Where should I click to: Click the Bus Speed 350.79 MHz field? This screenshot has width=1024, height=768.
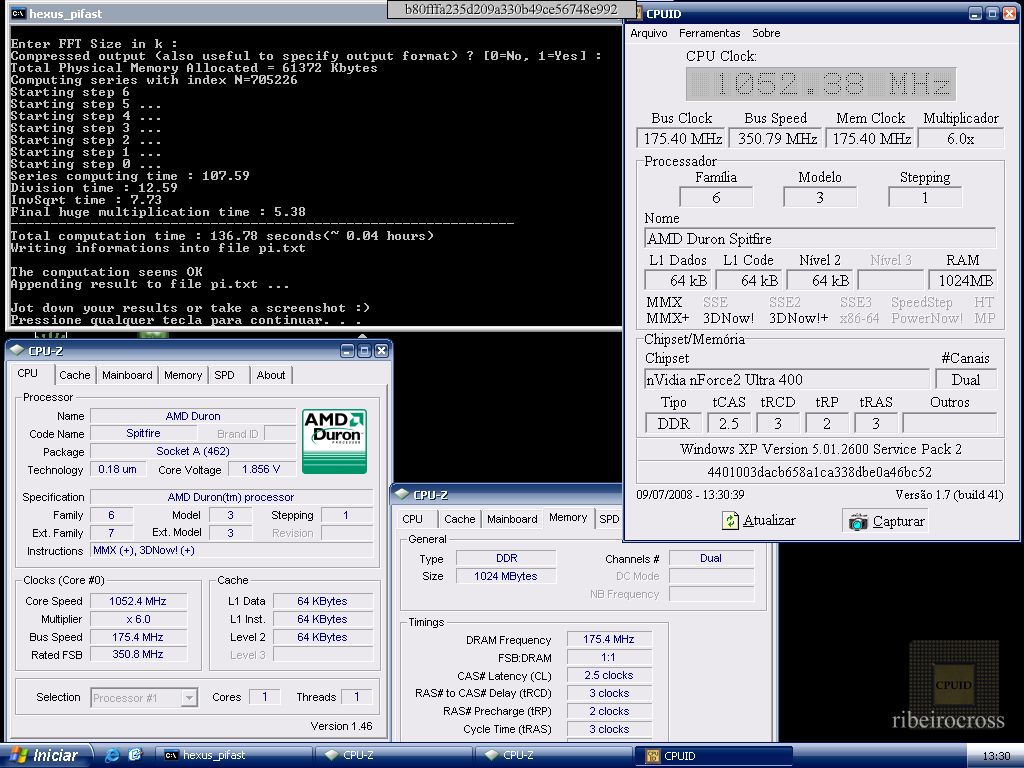777,138
